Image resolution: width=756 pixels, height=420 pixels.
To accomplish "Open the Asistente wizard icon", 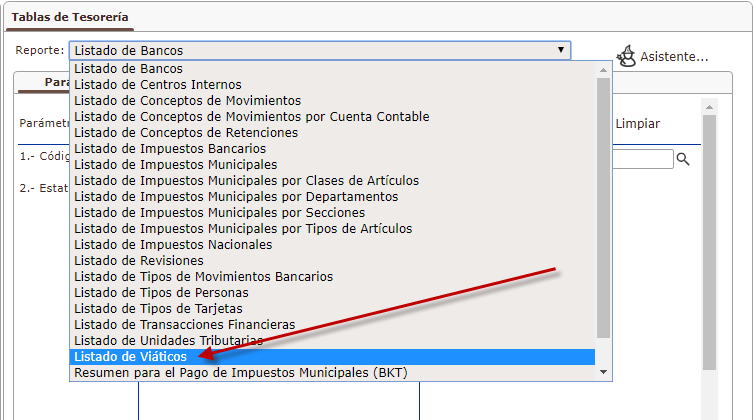I will point(626,56).
